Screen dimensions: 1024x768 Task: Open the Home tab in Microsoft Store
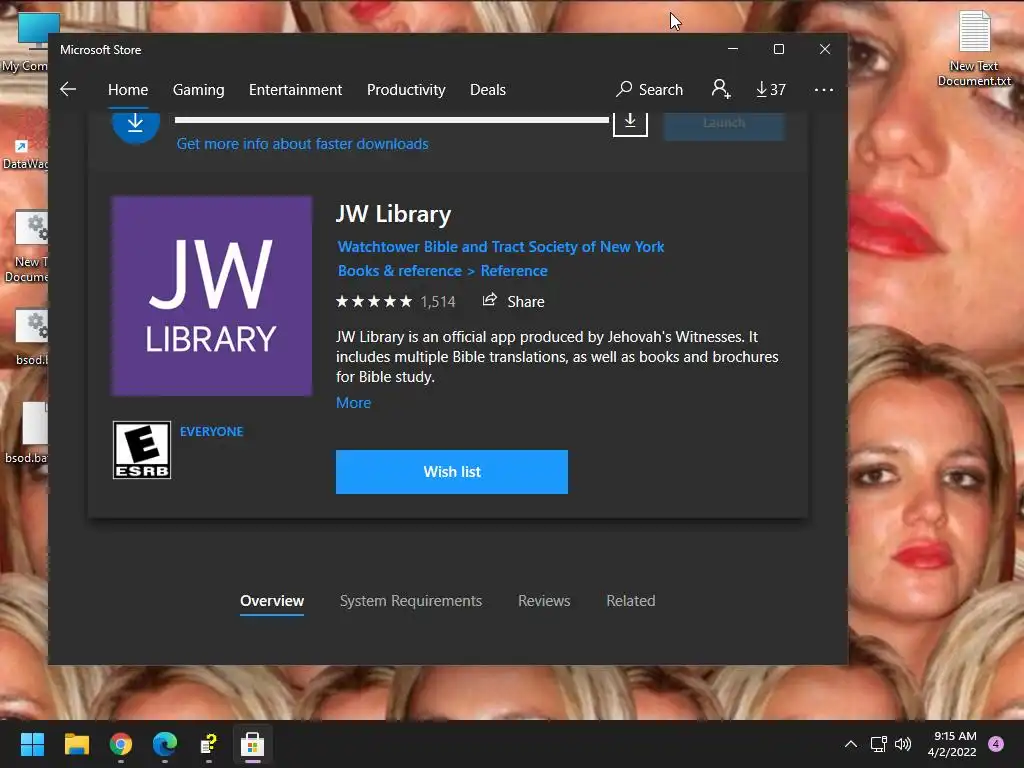[128, 89]
